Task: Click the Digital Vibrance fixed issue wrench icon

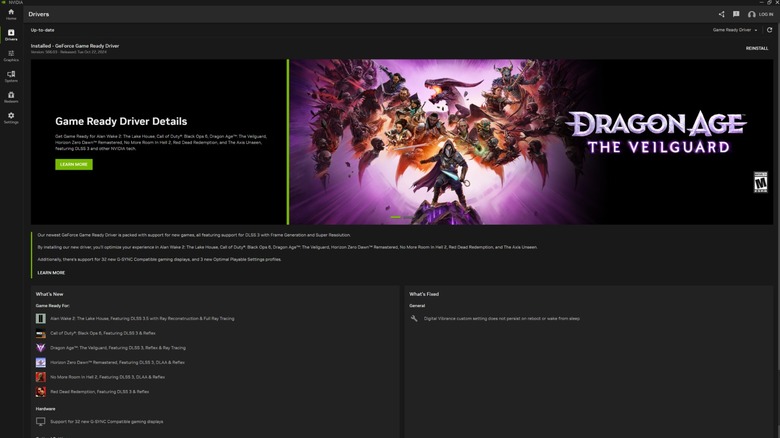Action: pyautogui.click(x=414, y=318)
